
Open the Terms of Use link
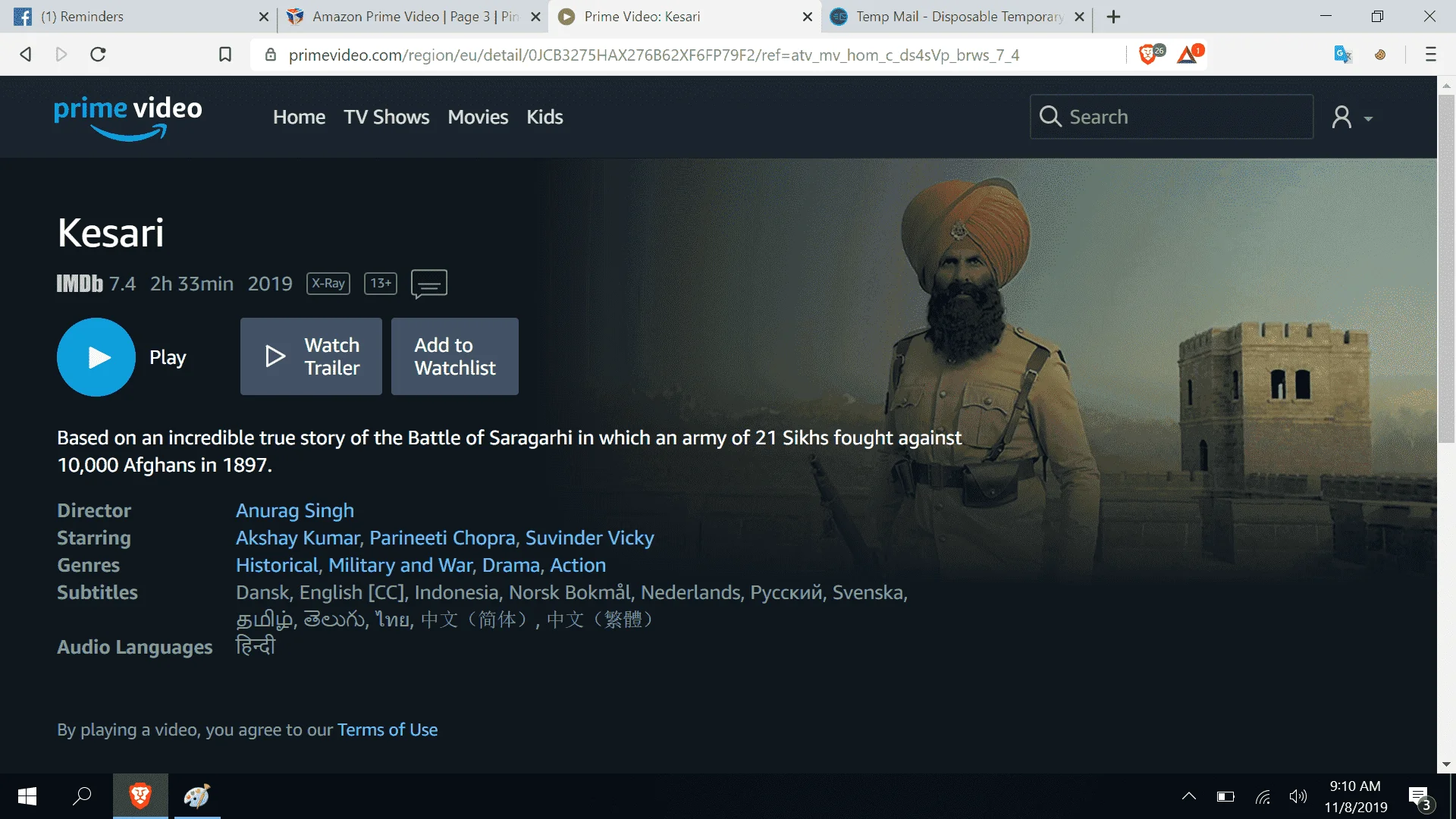pos(388,730)
